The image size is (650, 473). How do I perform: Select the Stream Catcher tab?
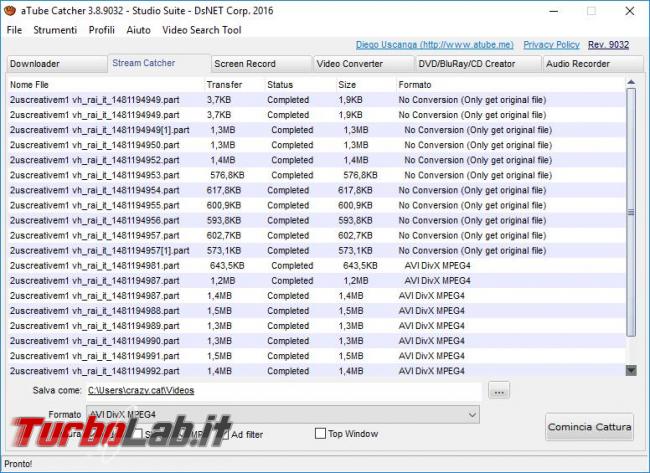click(x=159, y=63)
